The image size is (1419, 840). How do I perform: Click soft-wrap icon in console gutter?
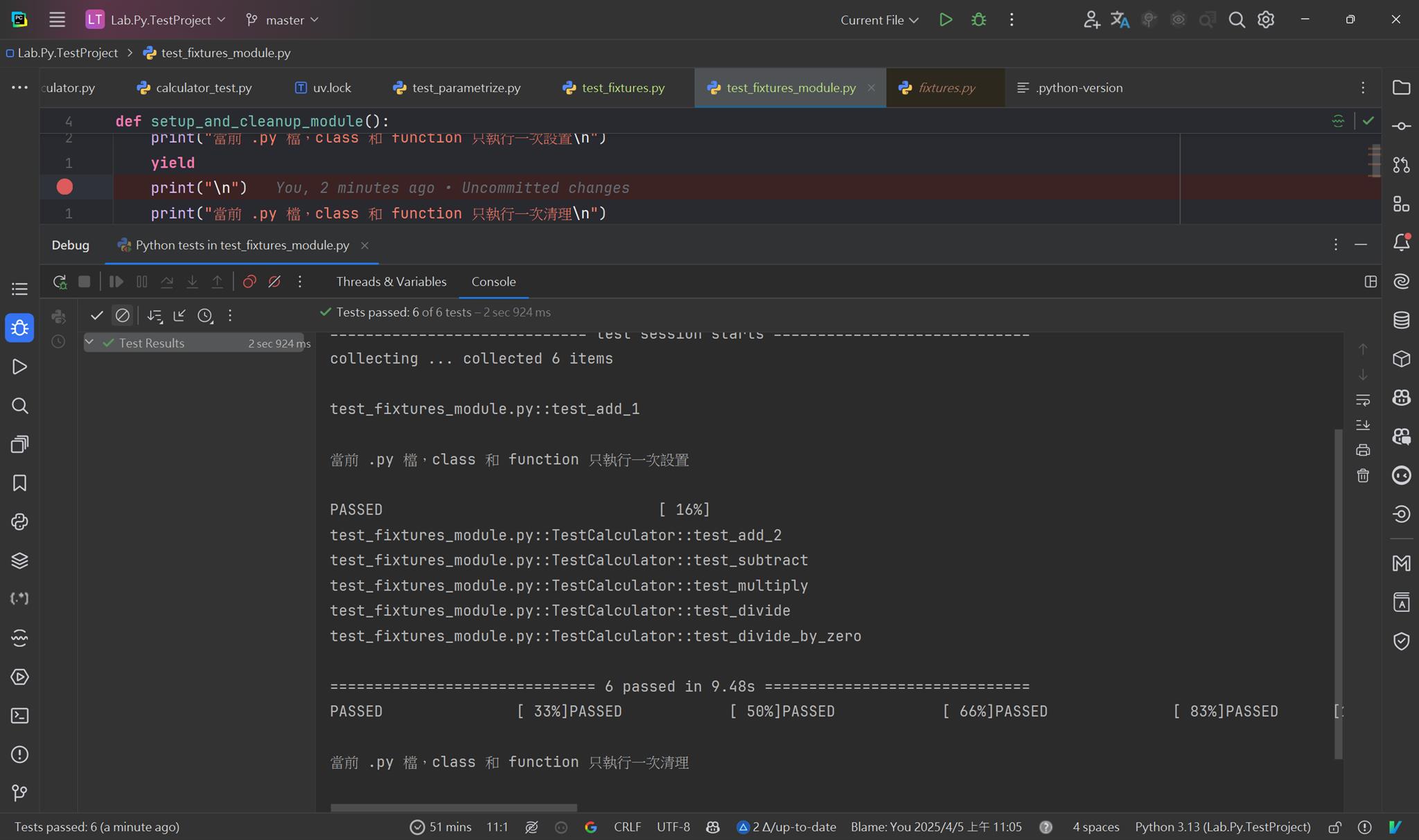pyautogui.click(x=1363, y=400)
